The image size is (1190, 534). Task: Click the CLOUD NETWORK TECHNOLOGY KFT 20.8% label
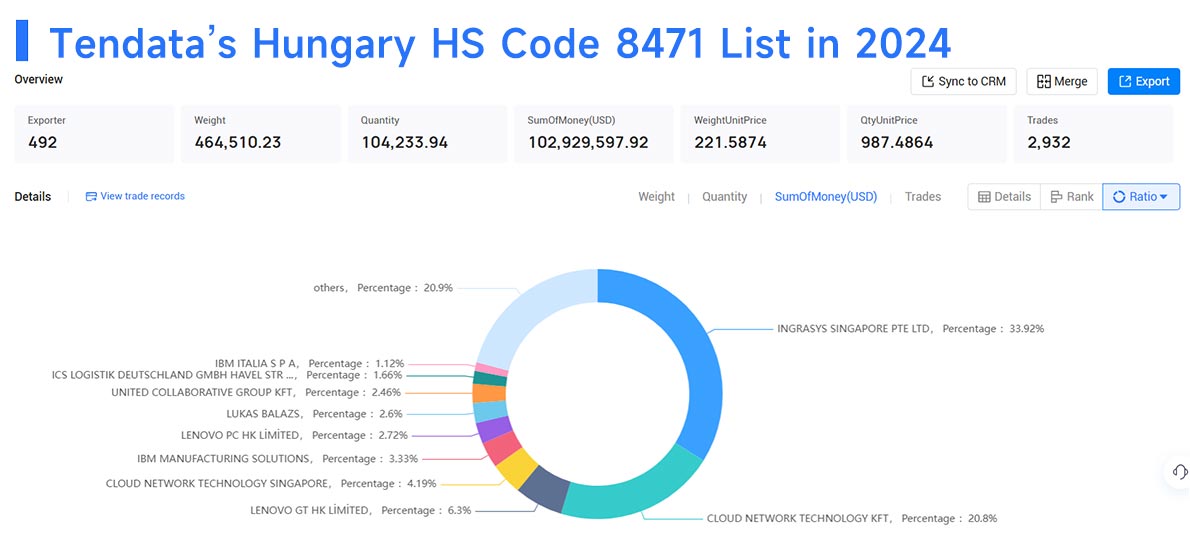(x=852, y=518)
